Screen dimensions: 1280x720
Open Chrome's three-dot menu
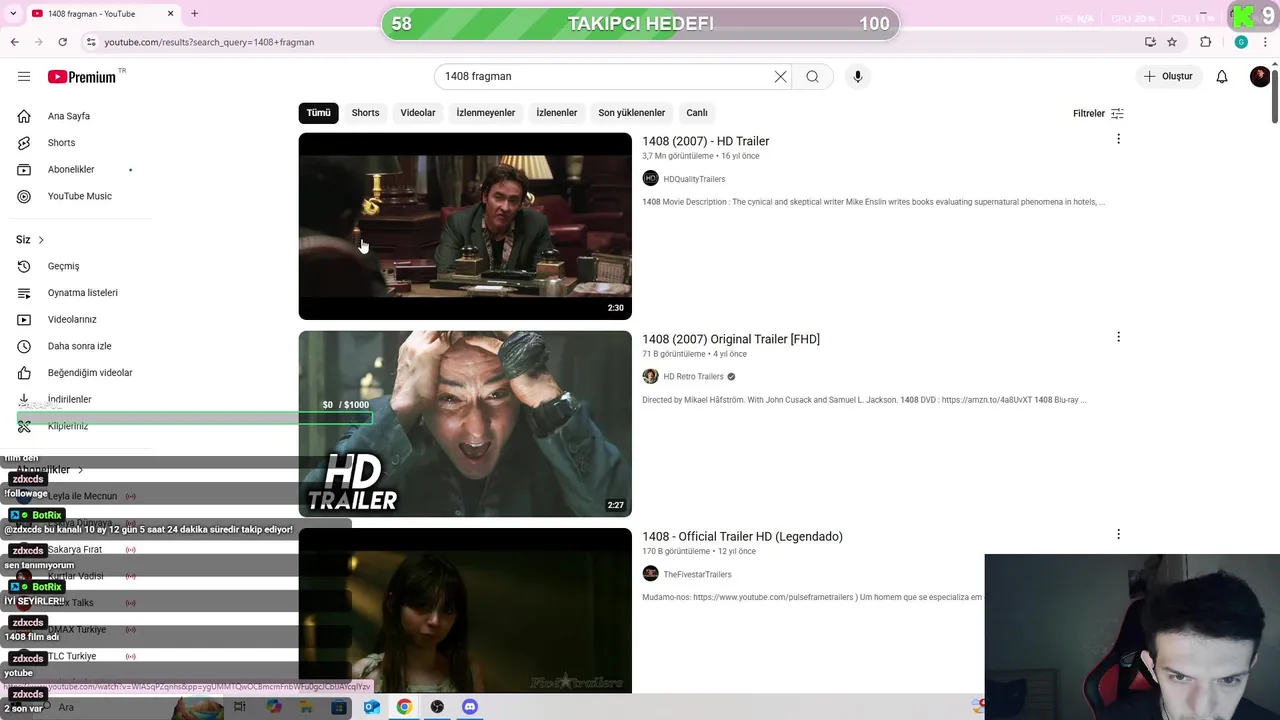point(1266,42)
